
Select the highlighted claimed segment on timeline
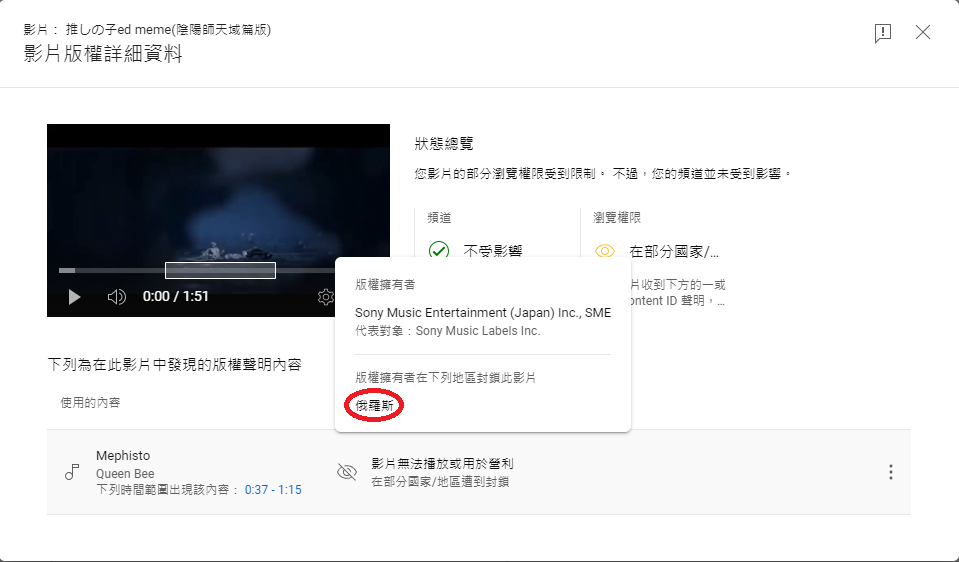point(220,270)
